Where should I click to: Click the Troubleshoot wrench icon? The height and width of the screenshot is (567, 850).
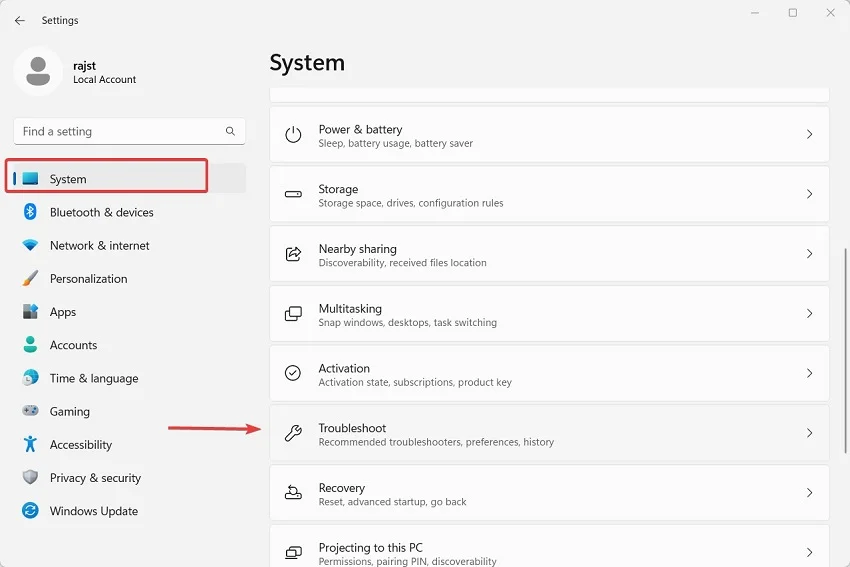coord(293,434)
